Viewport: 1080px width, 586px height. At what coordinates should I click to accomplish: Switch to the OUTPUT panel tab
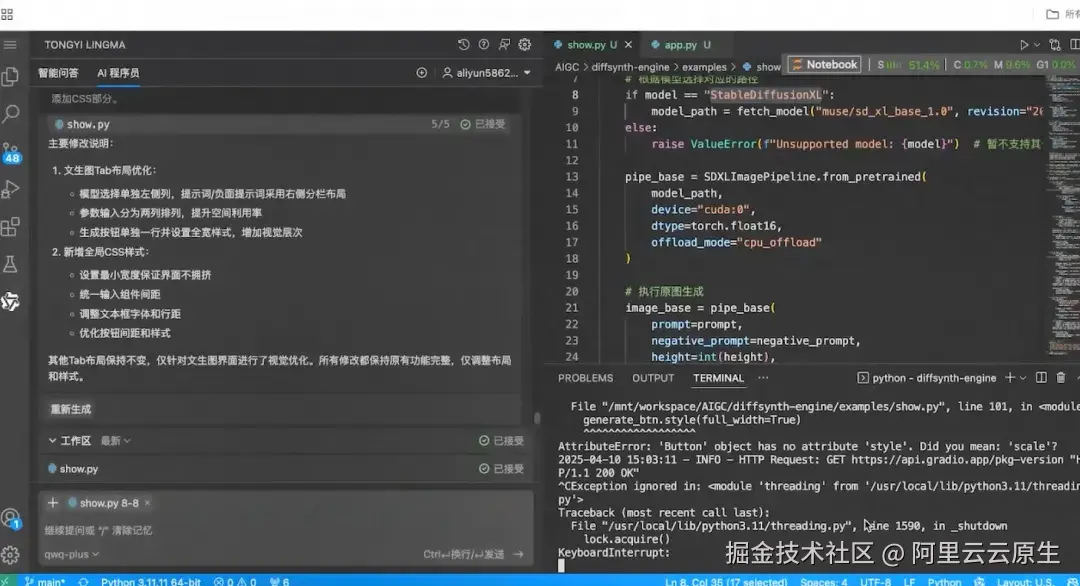[x=652, y=378]
